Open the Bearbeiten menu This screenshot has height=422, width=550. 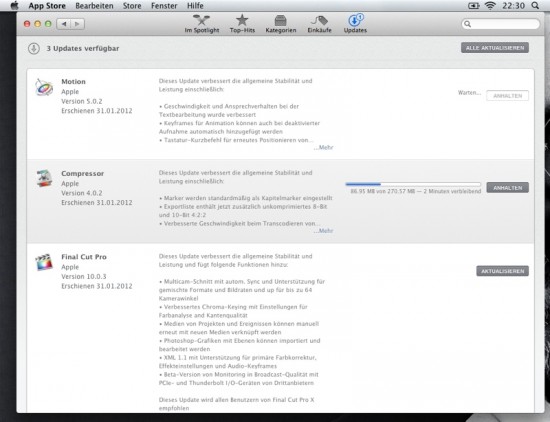(x=94, y=6)
